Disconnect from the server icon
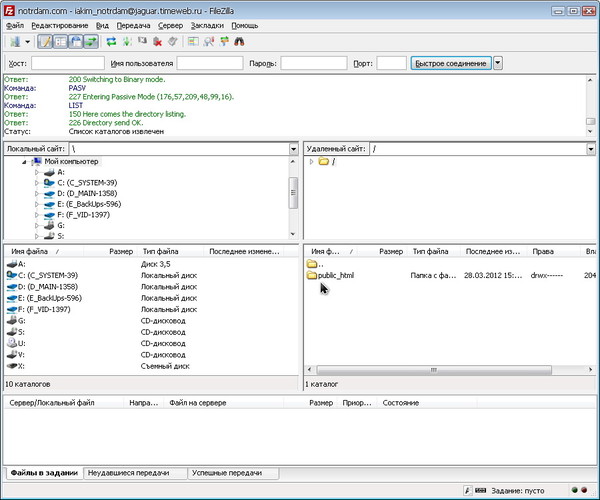The image size is (600, 500). pyautogui.click(x=157, y=42)
